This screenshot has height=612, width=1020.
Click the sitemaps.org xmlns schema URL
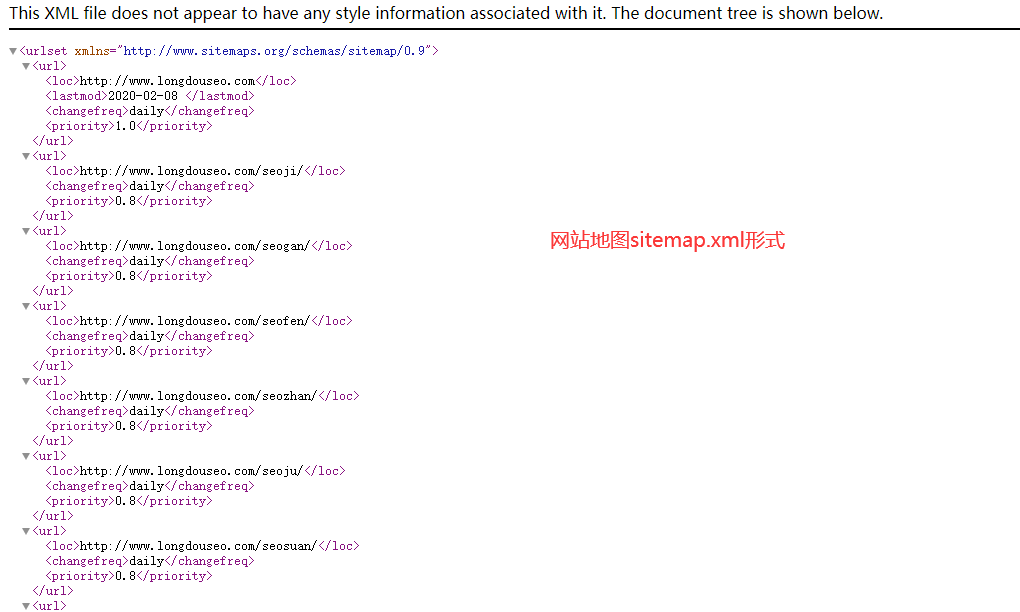tap(275, 51)
